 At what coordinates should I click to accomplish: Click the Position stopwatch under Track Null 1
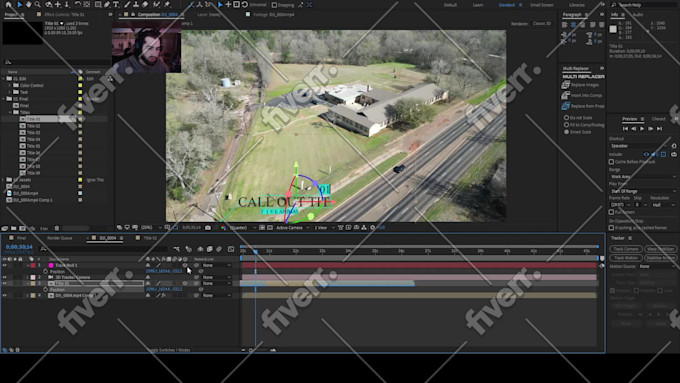46,272
